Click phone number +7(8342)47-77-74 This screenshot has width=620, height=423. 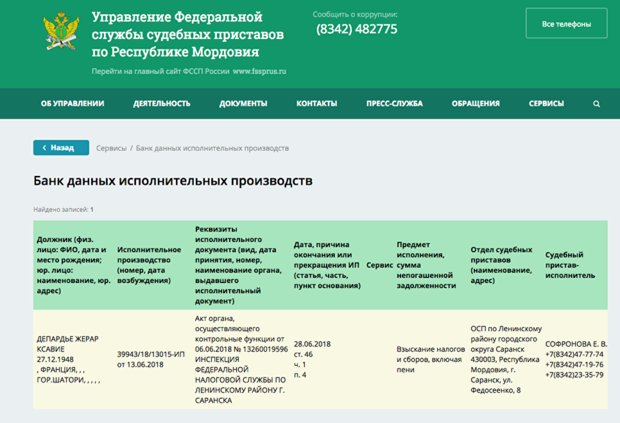coord(574,354)
